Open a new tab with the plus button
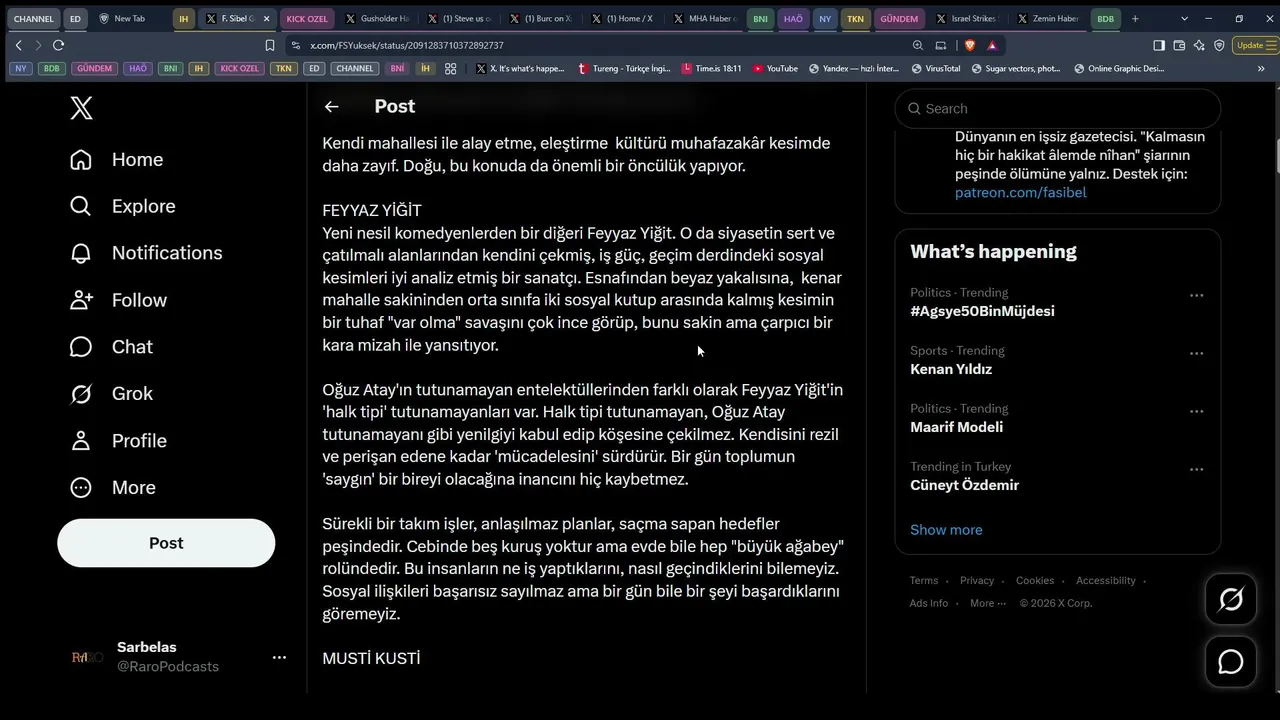The image size is (1280, 720). click(1135, 18)
